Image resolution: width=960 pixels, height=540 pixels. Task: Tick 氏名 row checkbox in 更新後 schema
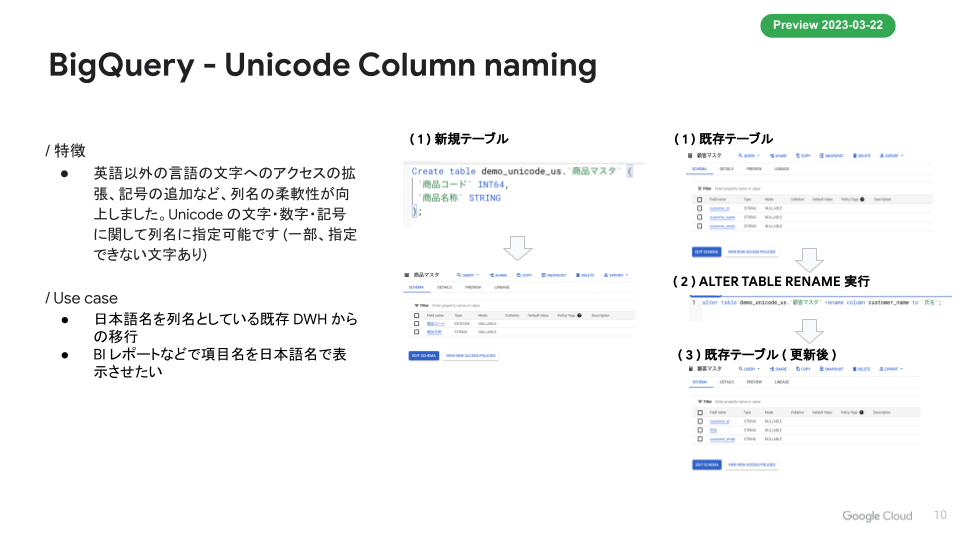tap(700, 430)
